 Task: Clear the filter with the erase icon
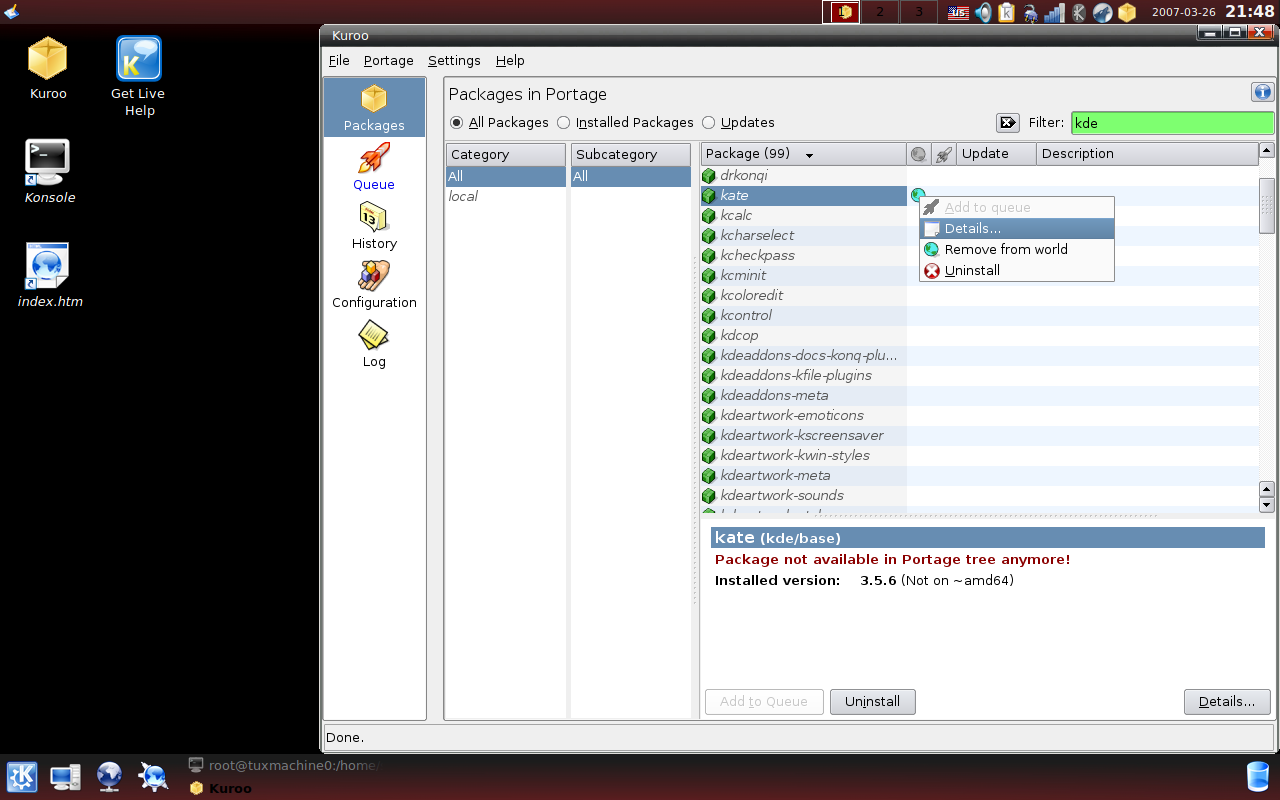click(1007, 123)
